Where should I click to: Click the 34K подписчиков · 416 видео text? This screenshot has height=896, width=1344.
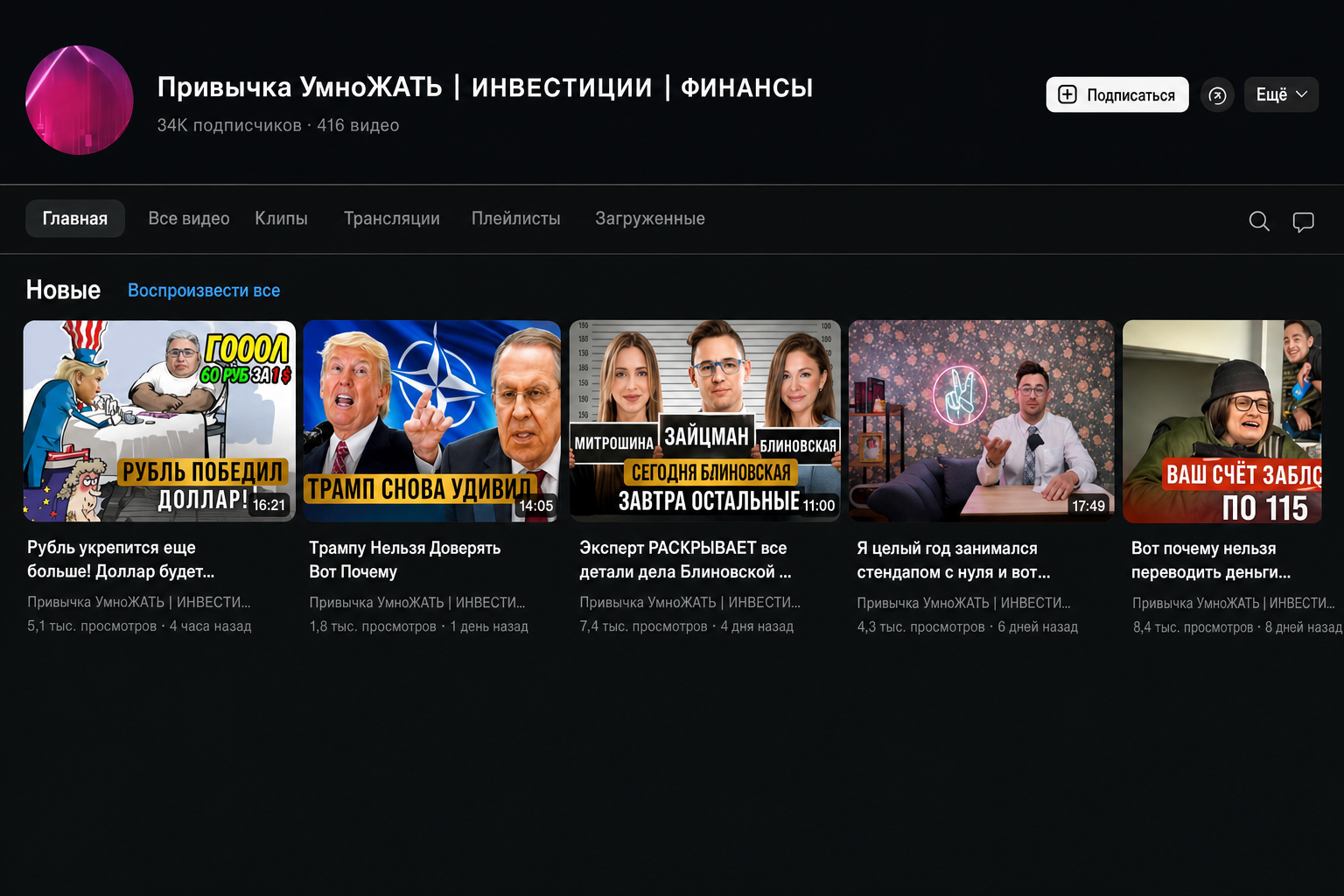[x=278, y=125]
